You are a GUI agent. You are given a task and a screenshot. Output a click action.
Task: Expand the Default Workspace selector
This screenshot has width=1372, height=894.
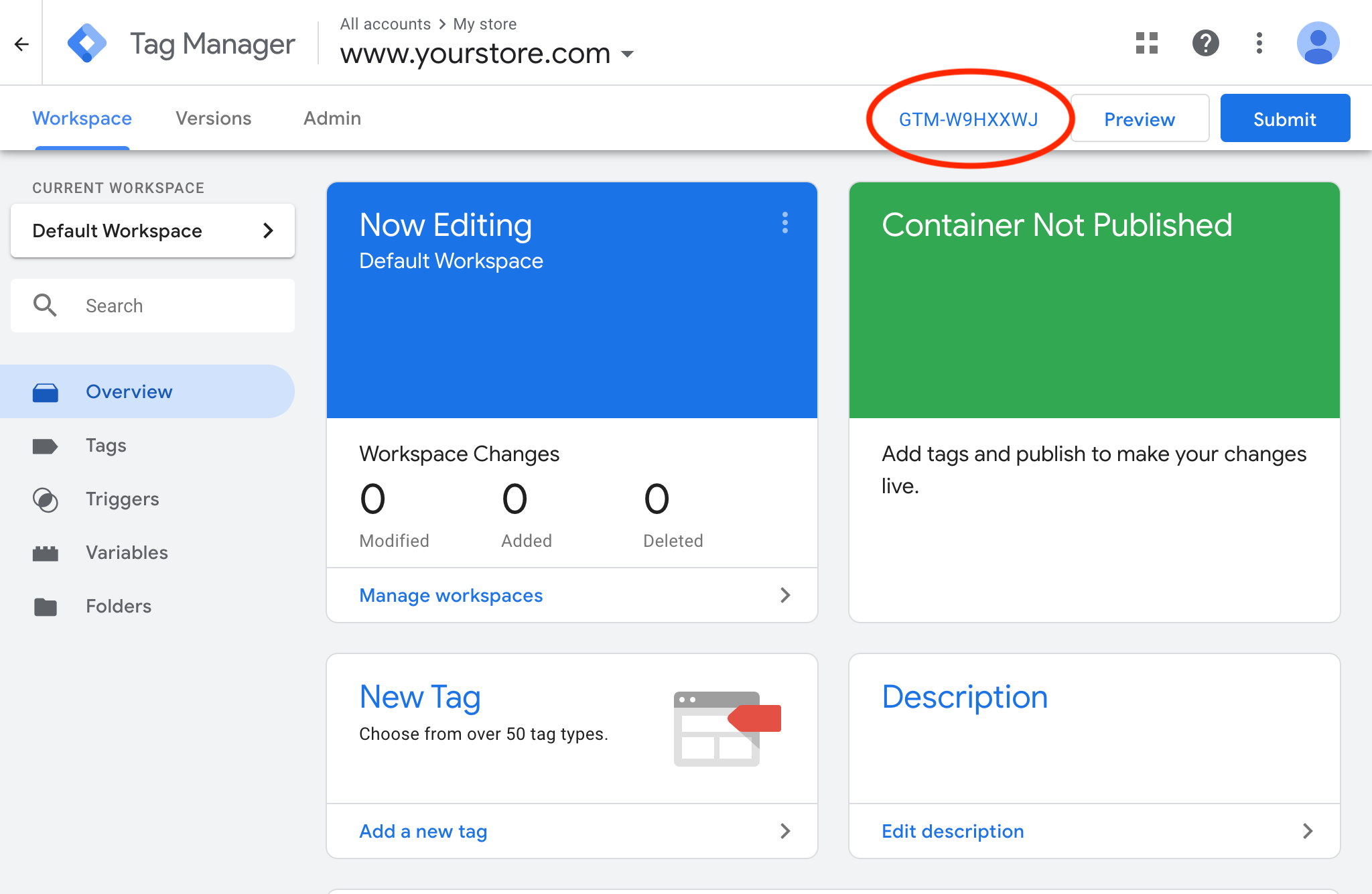tap(153, 231)
